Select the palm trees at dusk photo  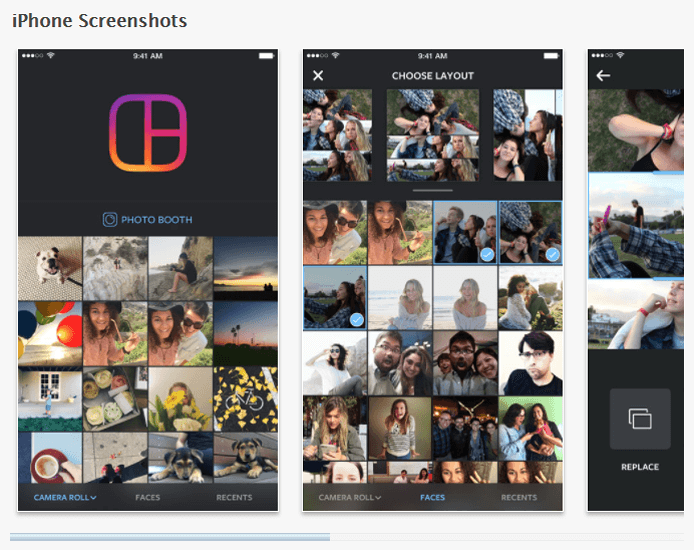click(x=246, y=334)
